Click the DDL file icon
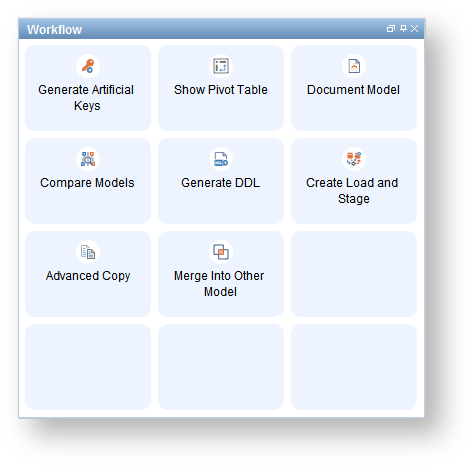Screen dimensions: 474x467 pos(221,159)
